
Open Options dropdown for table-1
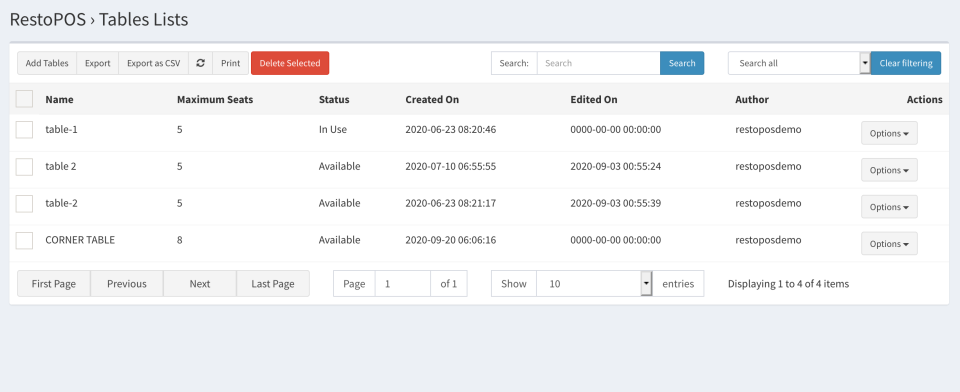[889, 134]
